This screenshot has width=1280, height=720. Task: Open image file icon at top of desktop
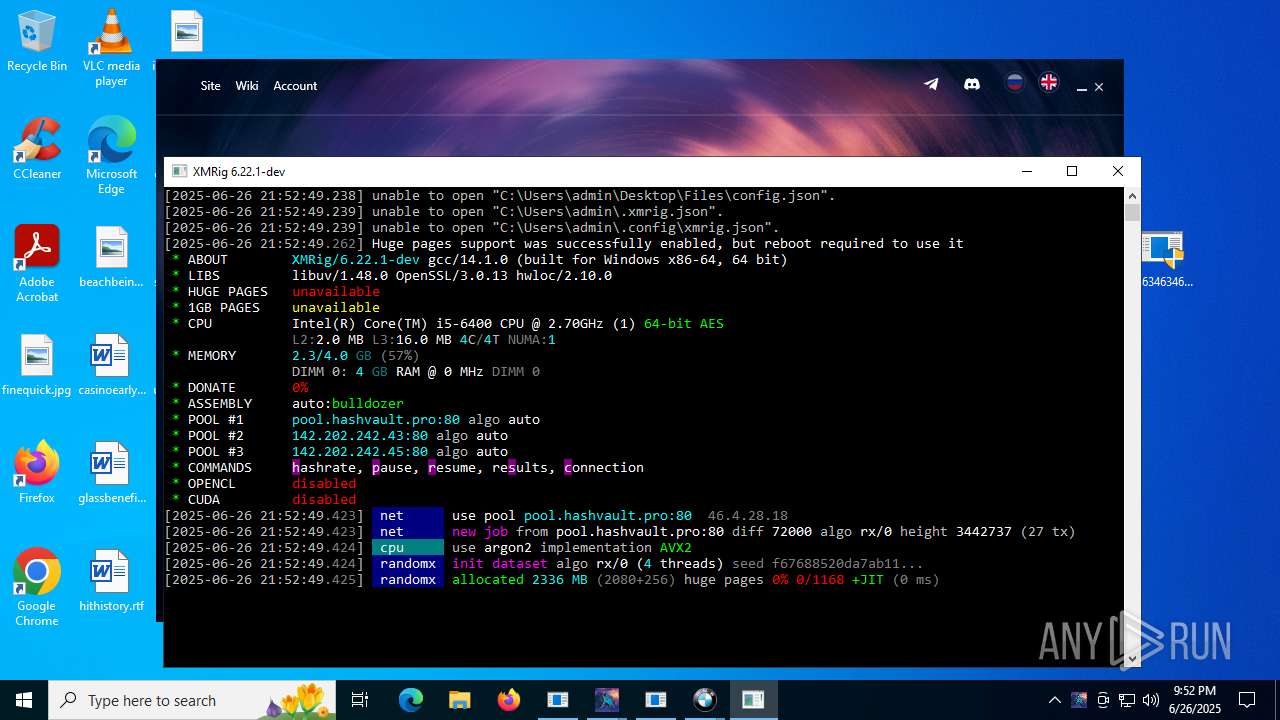point(187,31)
